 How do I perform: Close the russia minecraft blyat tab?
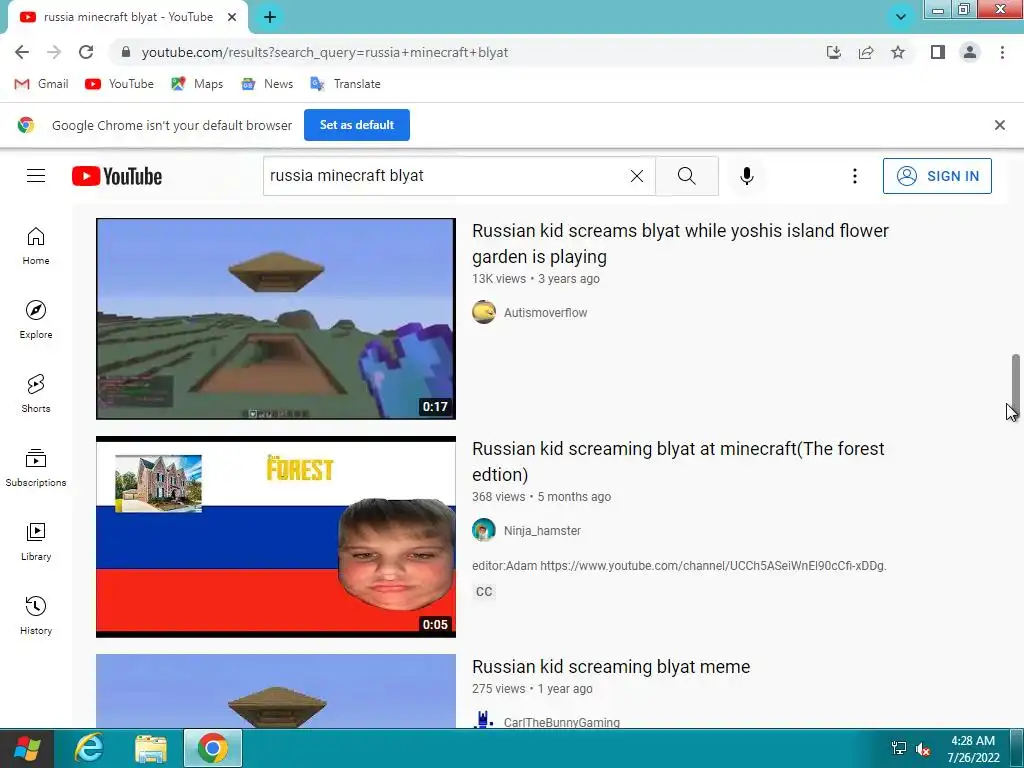coord(232,17)
